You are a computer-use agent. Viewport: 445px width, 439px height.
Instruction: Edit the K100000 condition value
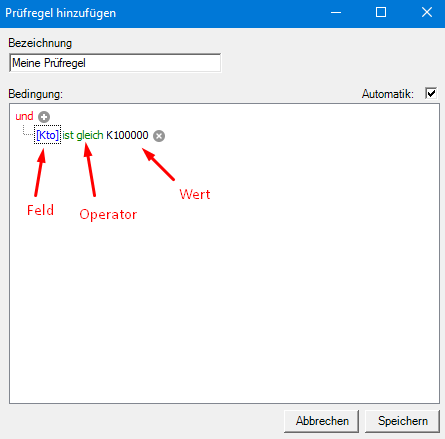coord(127,135)
